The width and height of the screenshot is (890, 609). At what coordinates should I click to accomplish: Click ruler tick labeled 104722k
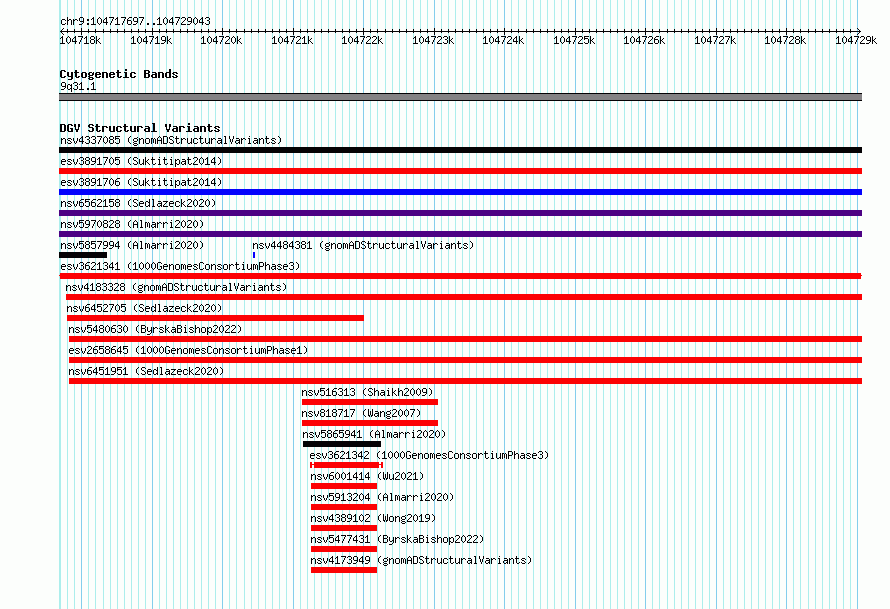click(362, 40)
